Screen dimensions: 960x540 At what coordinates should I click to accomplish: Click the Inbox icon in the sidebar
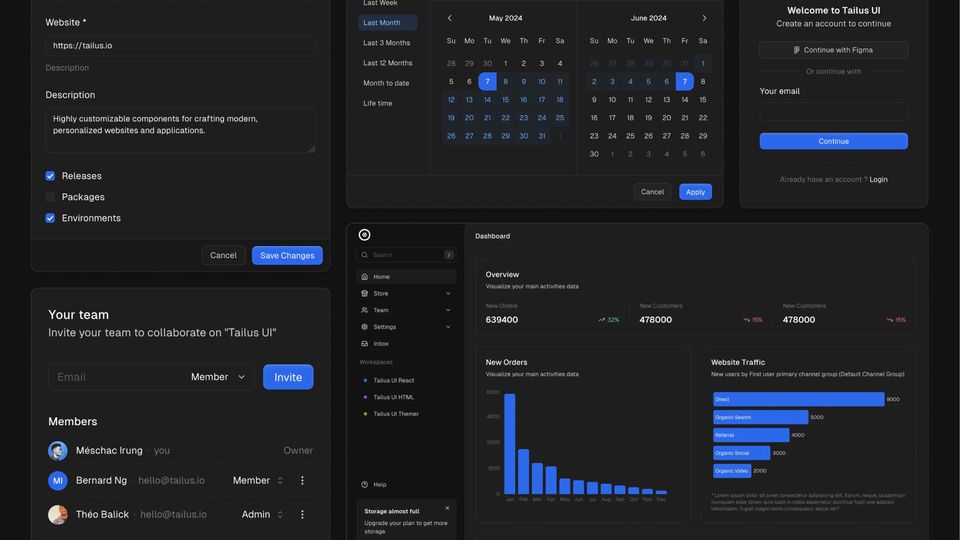coord(364,343)
